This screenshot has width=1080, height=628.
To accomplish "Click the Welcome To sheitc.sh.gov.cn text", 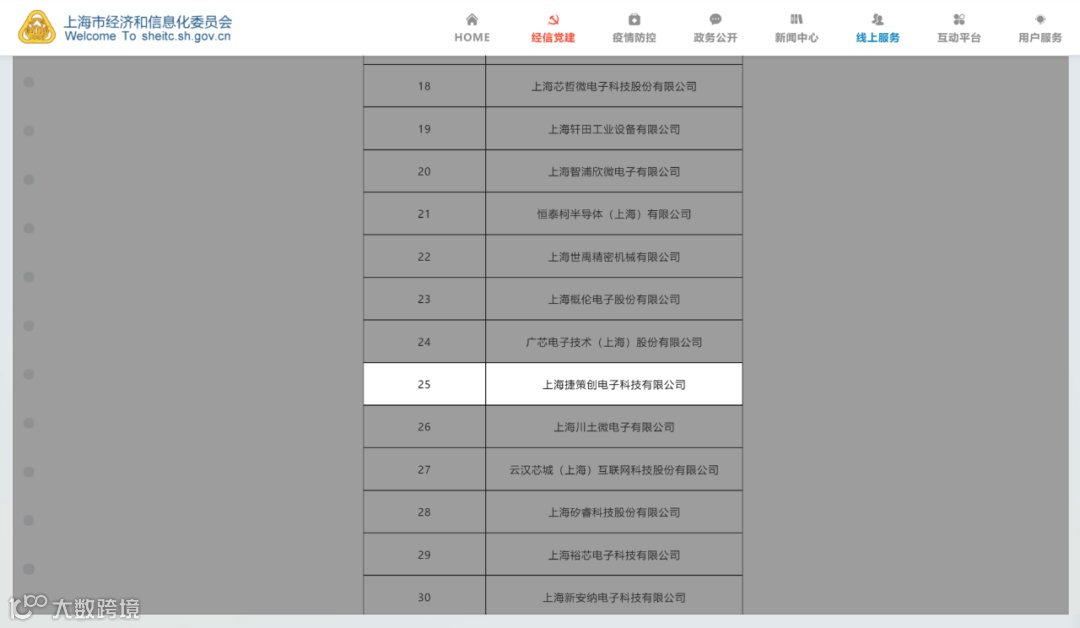I will point(147,36).
